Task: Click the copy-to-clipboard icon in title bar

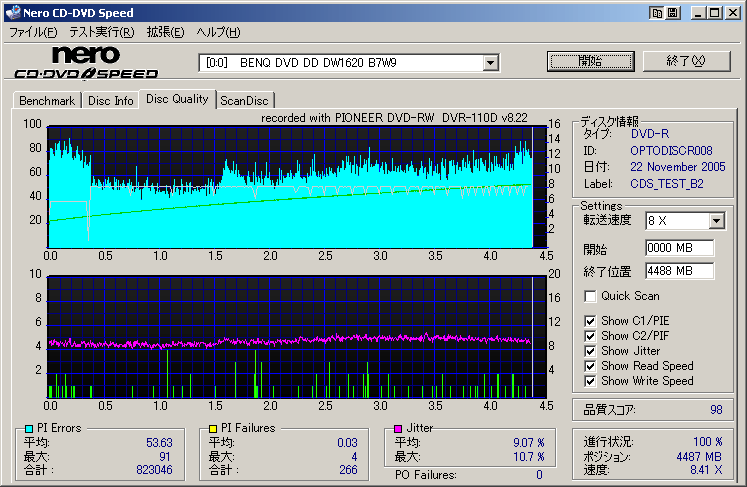Action: point(656,13)
